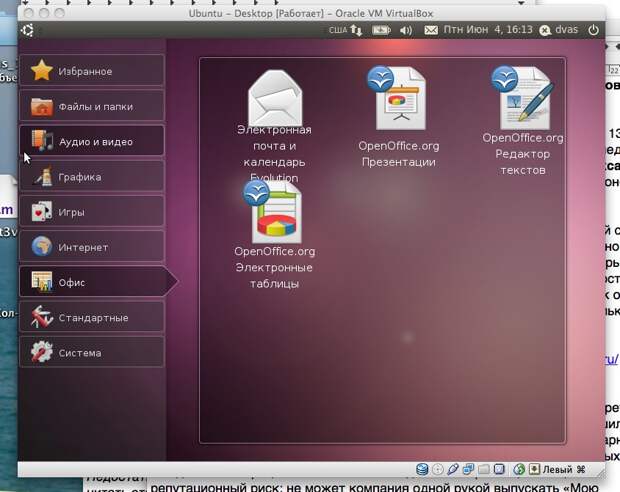This screenshot has height=492, width=620.
Task: Click the VirtualBox display status icon
Action: click(499, 469)
